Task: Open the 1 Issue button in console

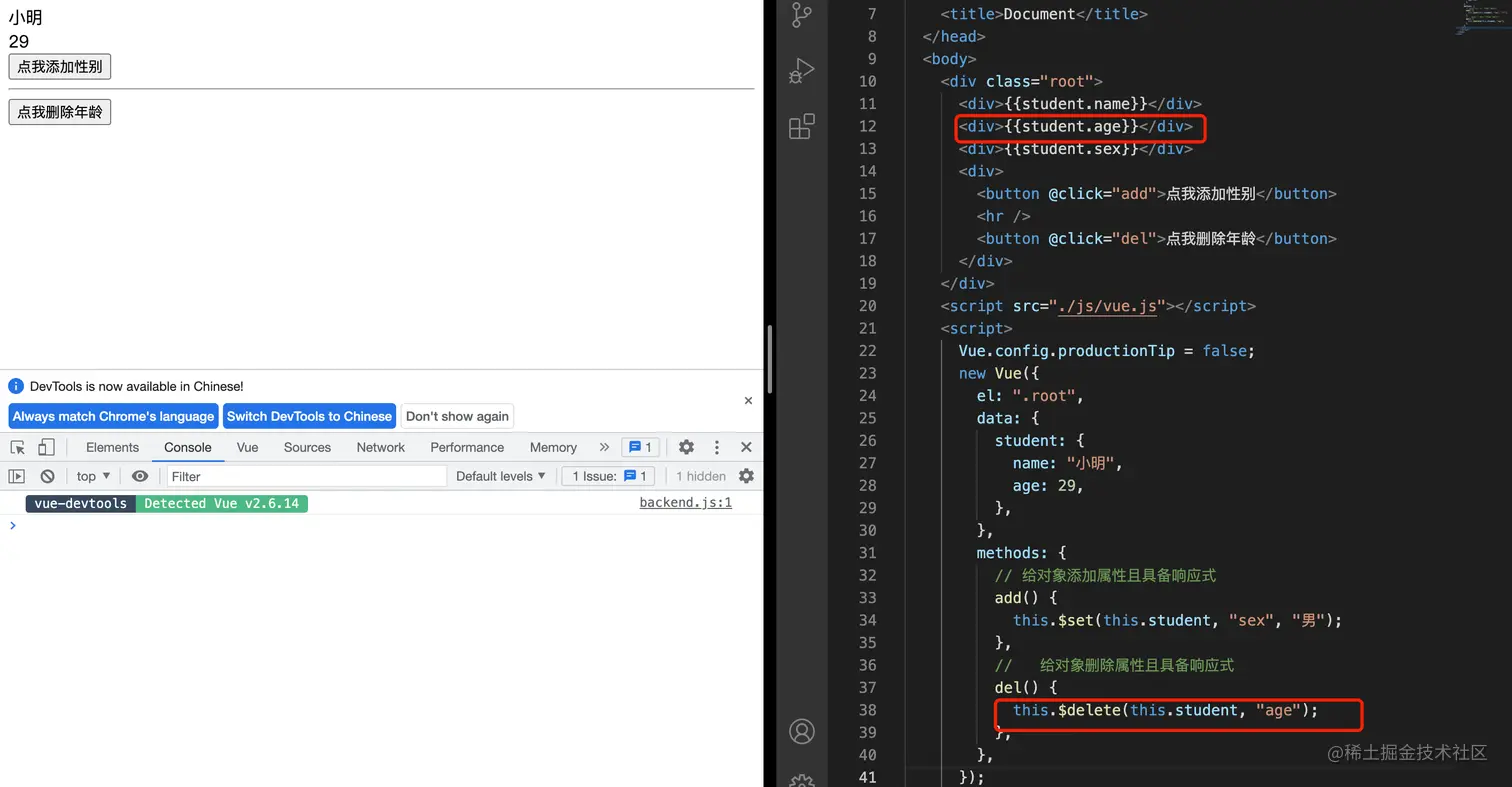Action: click(609, 476)
